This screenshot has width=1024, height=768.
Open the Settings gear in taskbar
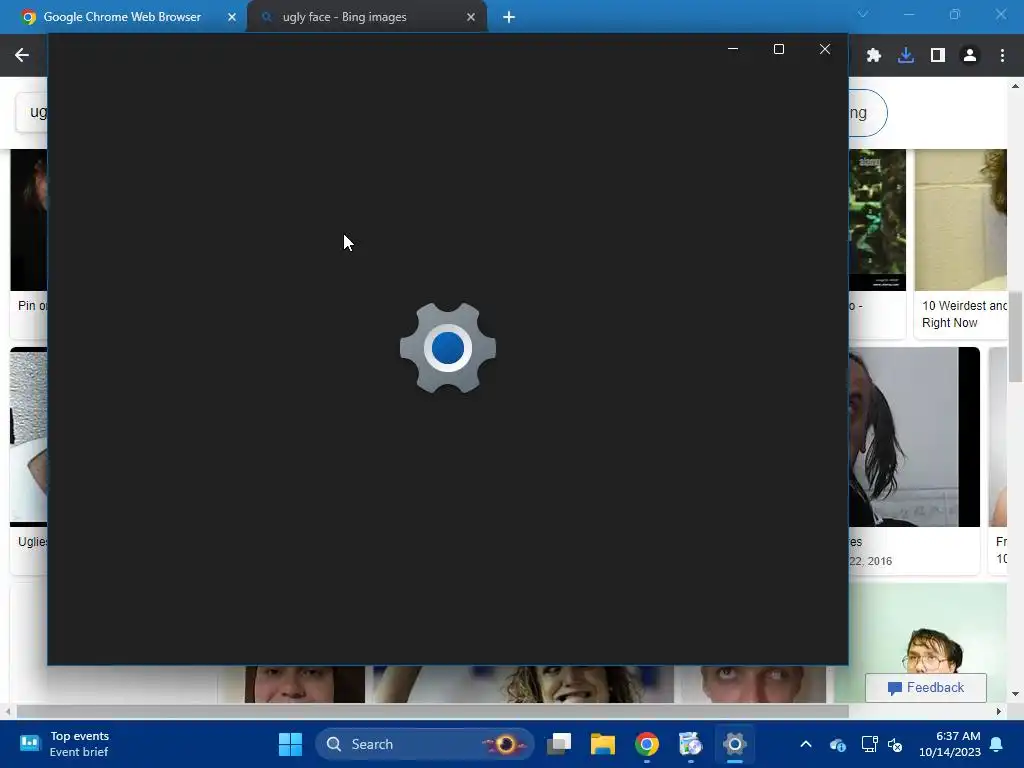[734, 744]
